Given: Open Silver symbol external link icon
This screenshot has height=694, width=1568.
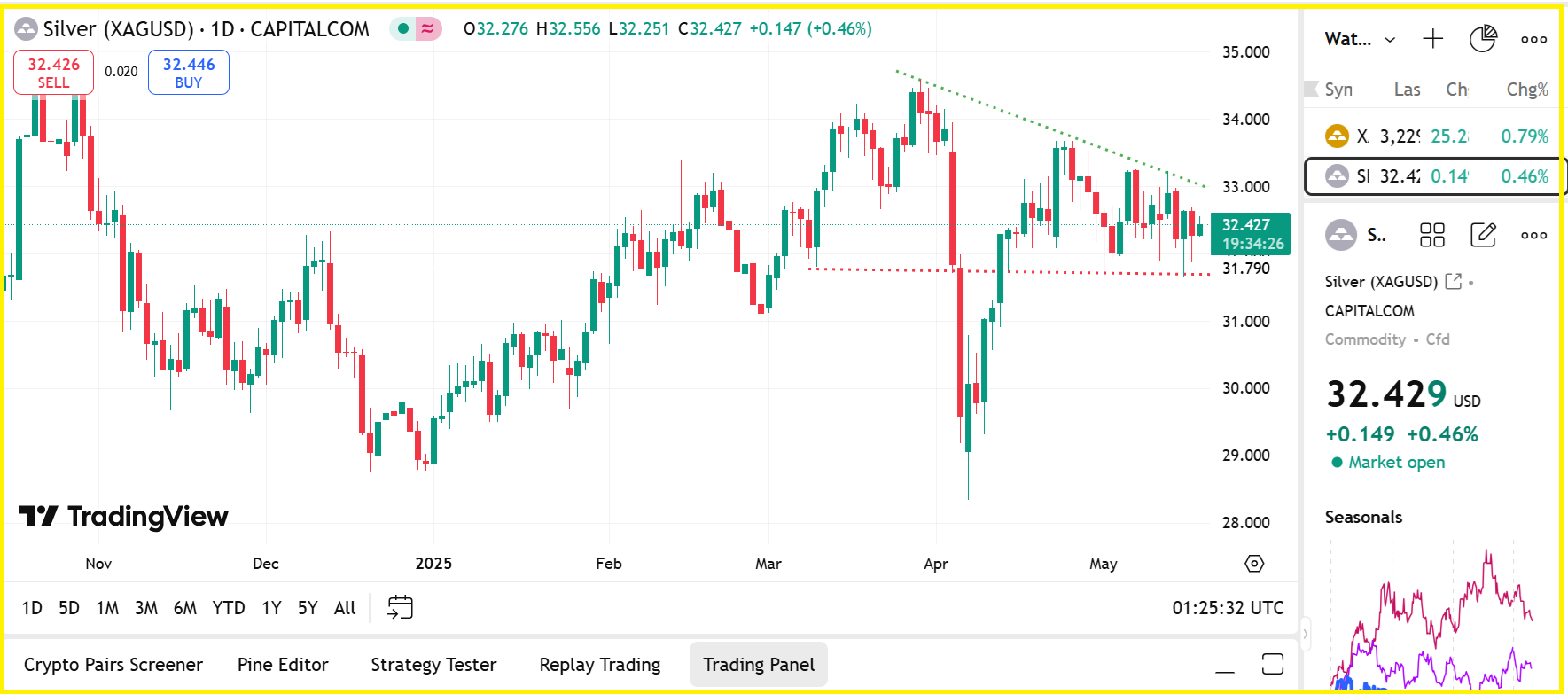Looking at the screenshot, I should click(x=1453, y=281).
